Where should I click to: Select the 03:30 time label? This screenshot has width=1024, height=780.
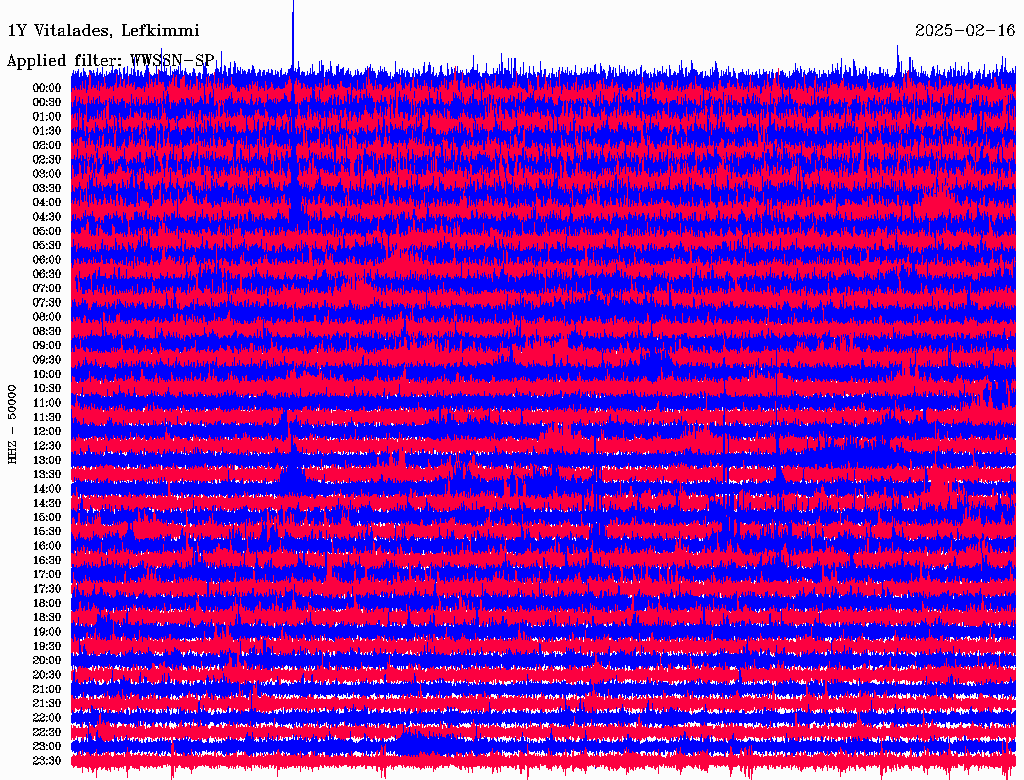(x=47, y=188)
